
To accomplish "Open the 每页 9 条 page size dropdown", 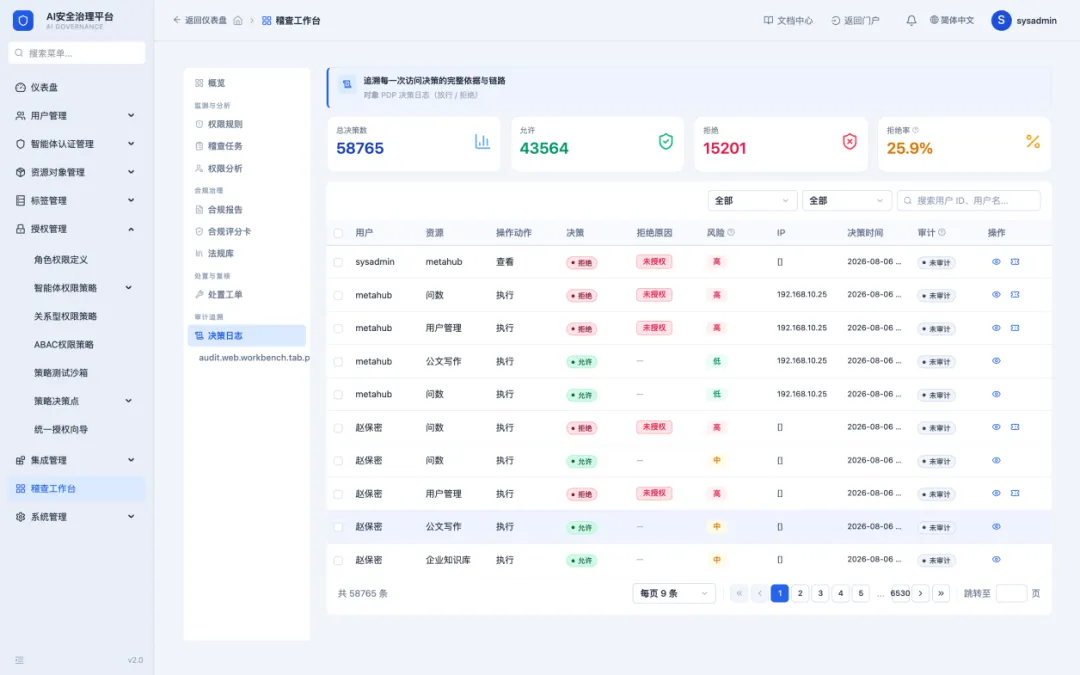I will click(674, 593).
